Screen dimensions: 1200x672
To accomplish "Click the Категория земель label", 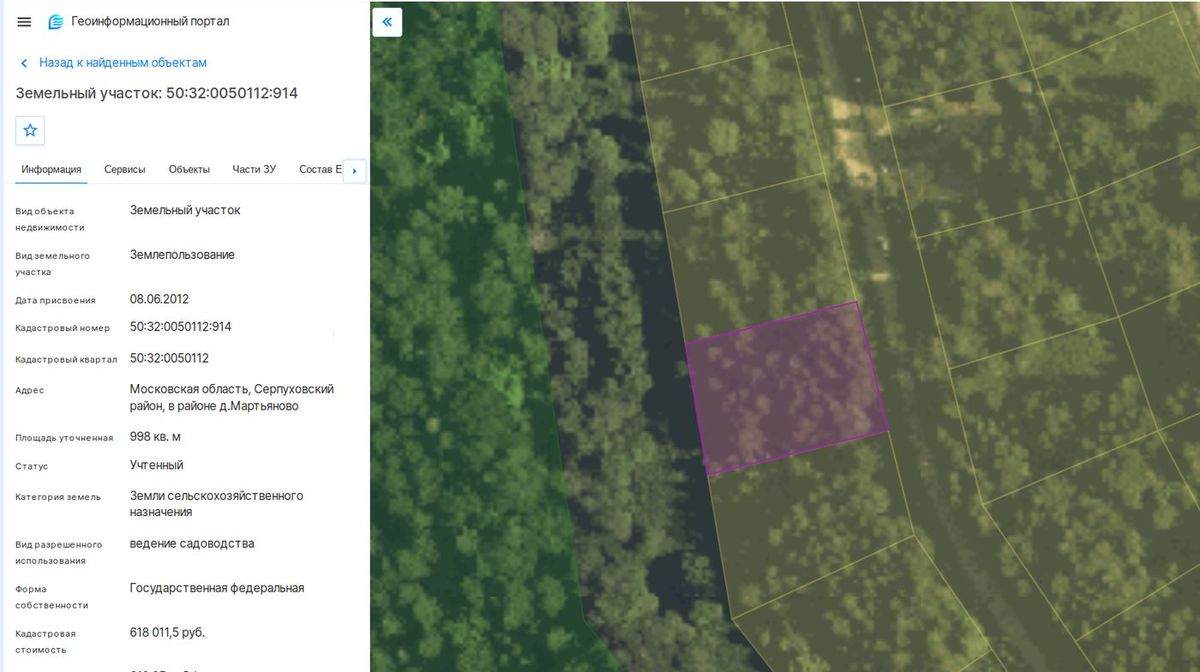I will tap(58, 497).
